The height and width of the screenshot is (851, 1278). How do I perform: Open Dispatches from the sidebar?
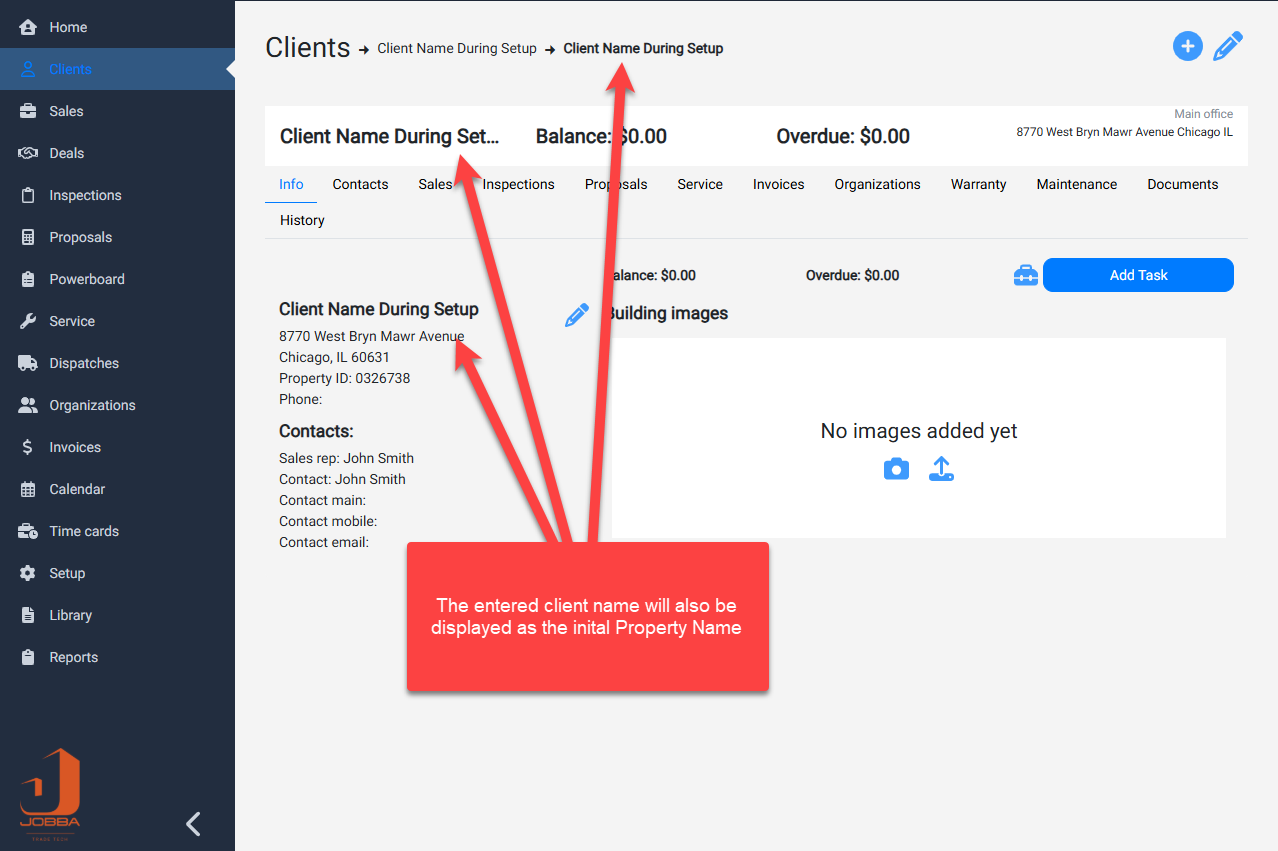click(84, 363)
